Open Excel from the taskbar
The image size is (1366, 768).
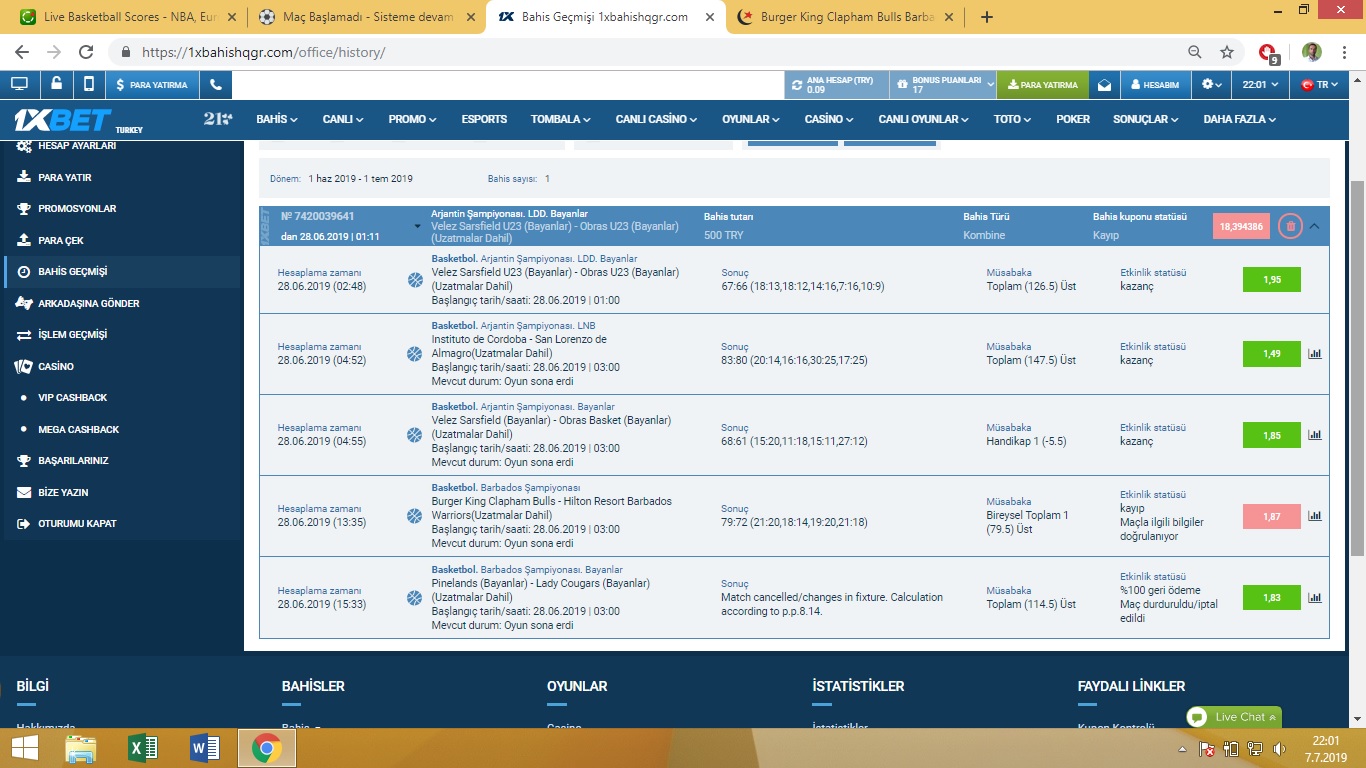click(142, 748)
